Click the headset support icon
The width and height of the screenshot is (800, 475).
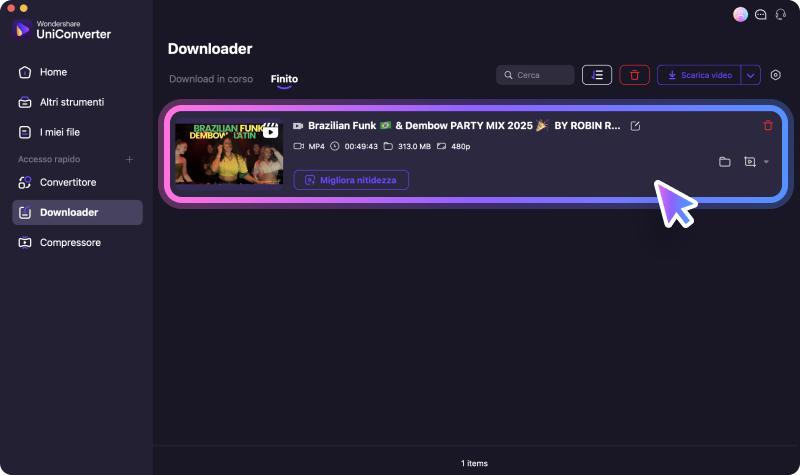click(780, 14)
